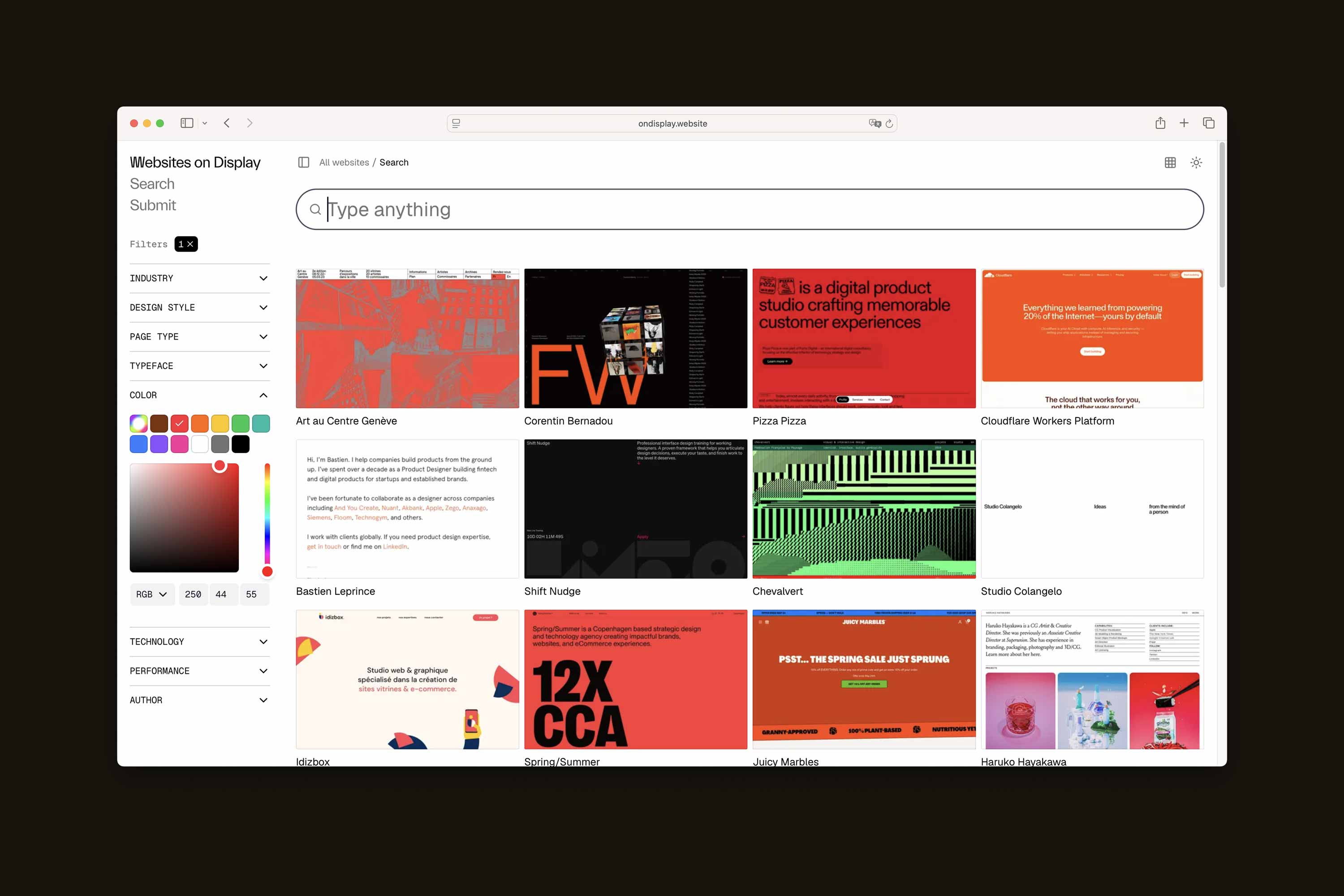Reload the page with the refresh icon
The image size is (1344, 896).
(x=889, y=124)
